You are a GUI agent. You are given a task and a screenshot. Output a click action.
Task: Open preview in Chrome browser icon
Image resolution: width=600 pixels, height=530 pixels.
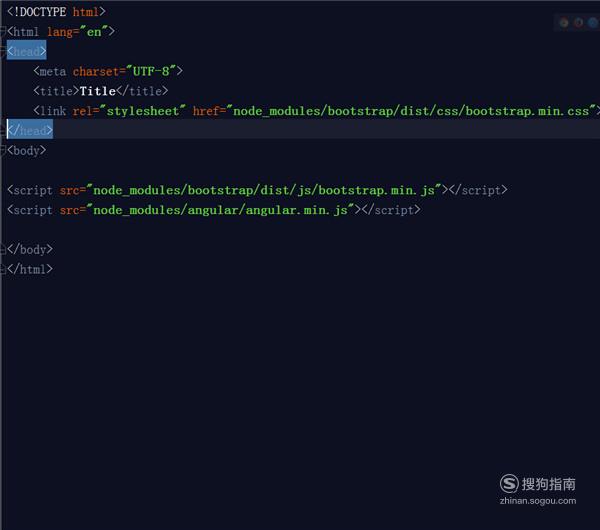(564, 23)
